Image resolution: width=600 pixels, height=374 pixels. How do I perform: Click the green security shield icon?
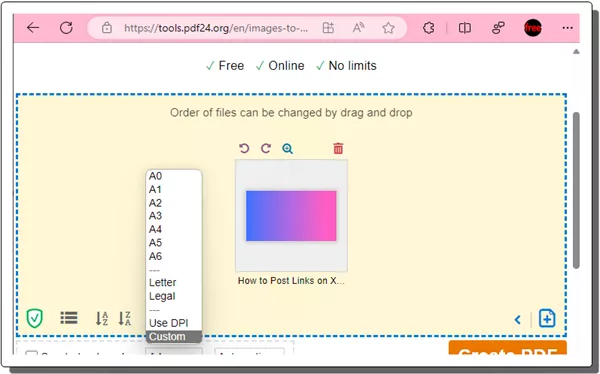tap(34, 318)
